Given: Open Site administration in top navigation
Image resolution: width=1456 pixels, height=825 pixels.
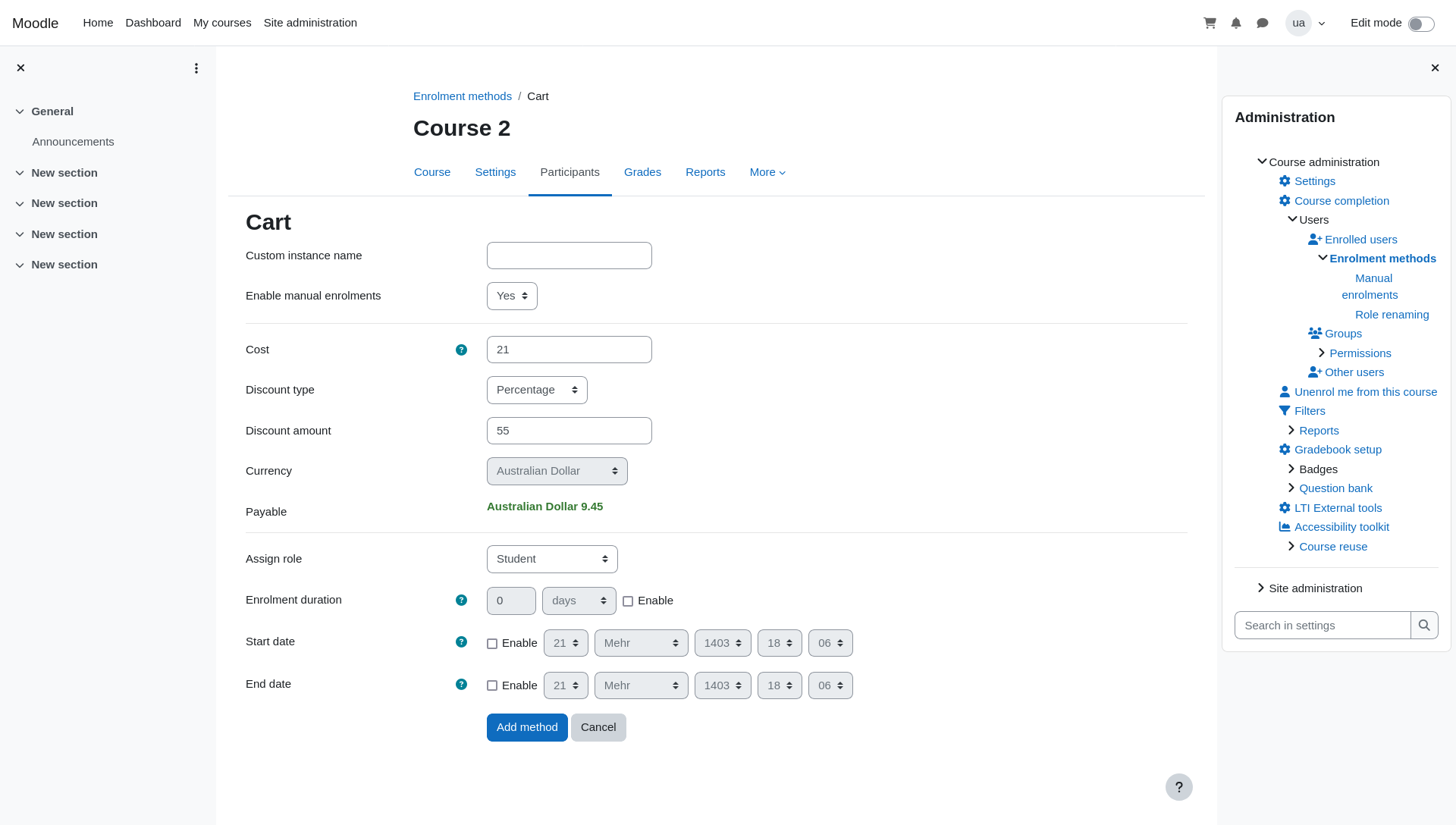Looking at the screenshot, I should click(310, 23).
